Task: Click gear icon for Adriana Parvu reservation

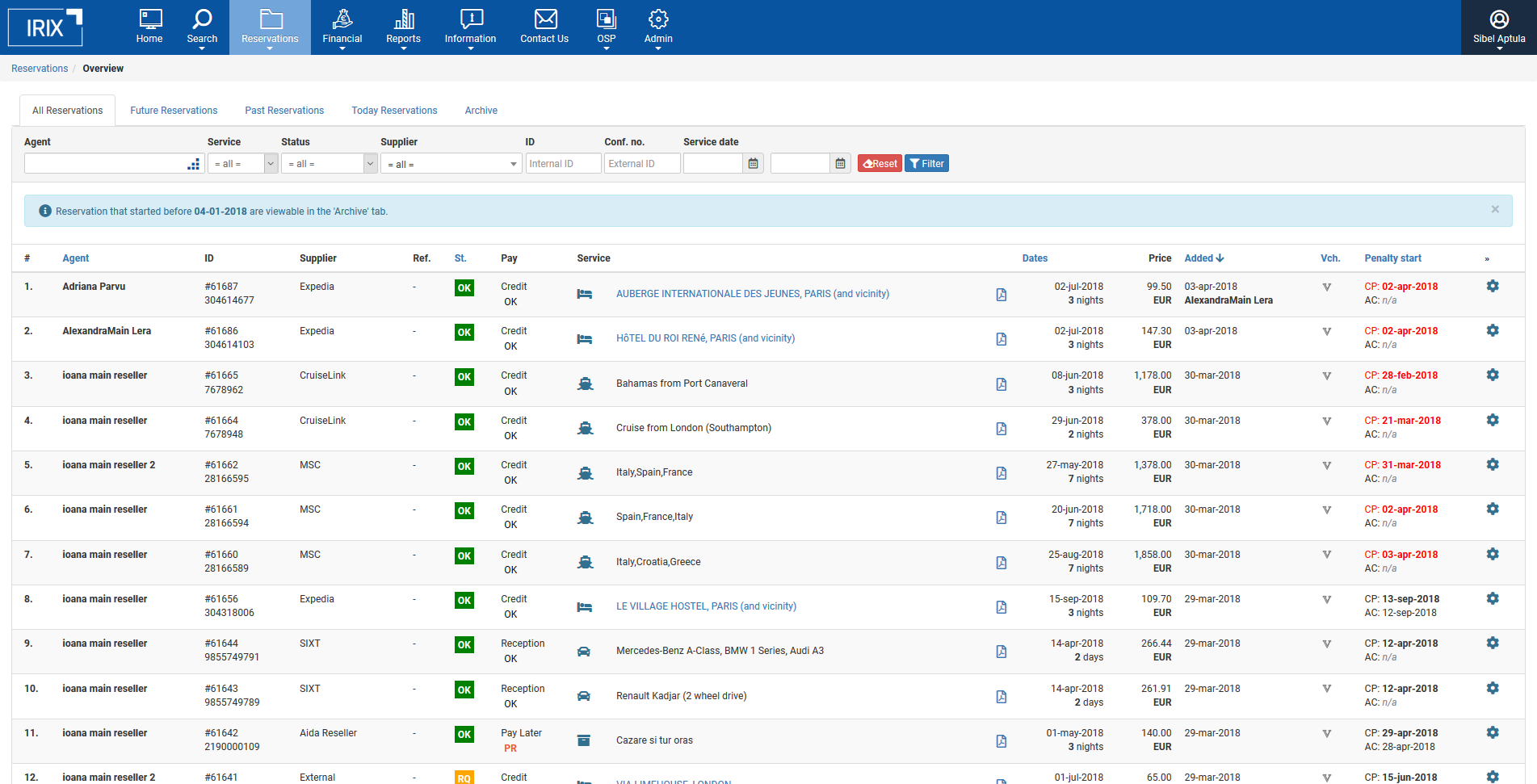Action: [x=1492, y=287]
